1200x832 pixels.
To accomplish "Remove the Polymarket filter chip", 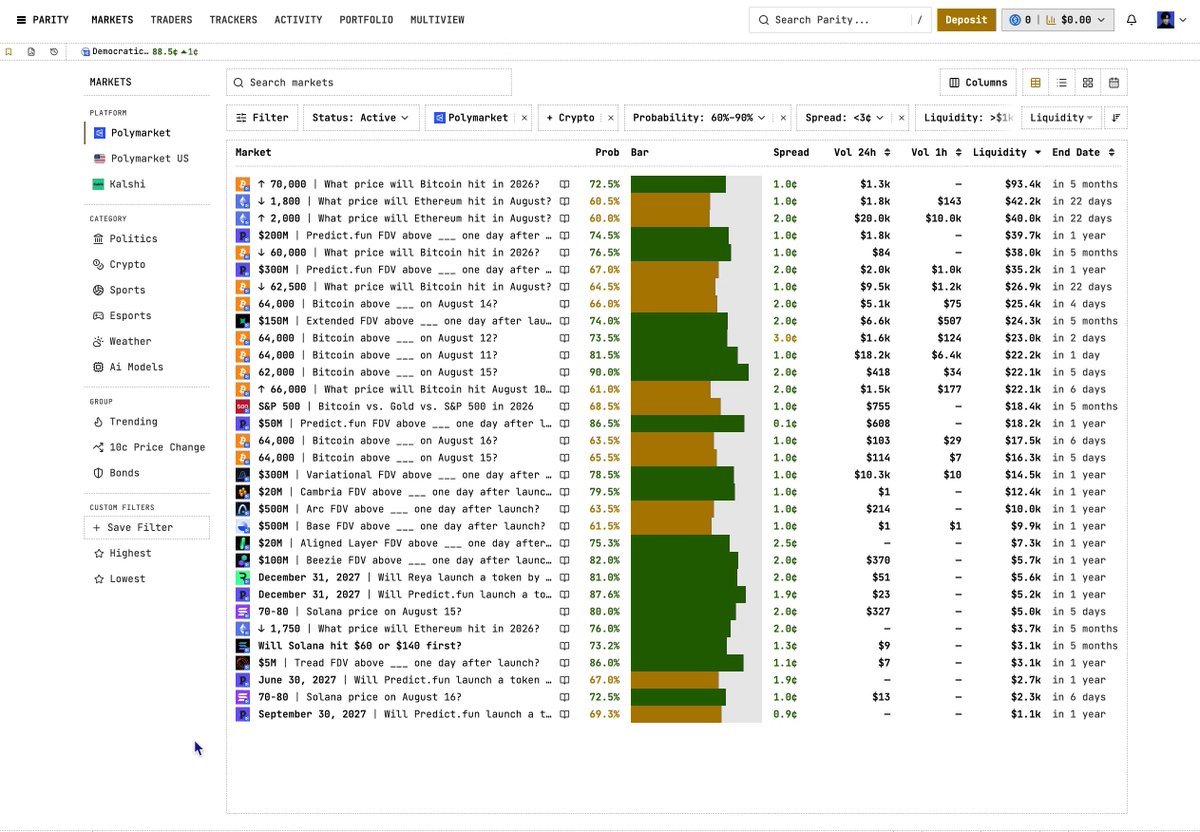I will click(524, 118).
